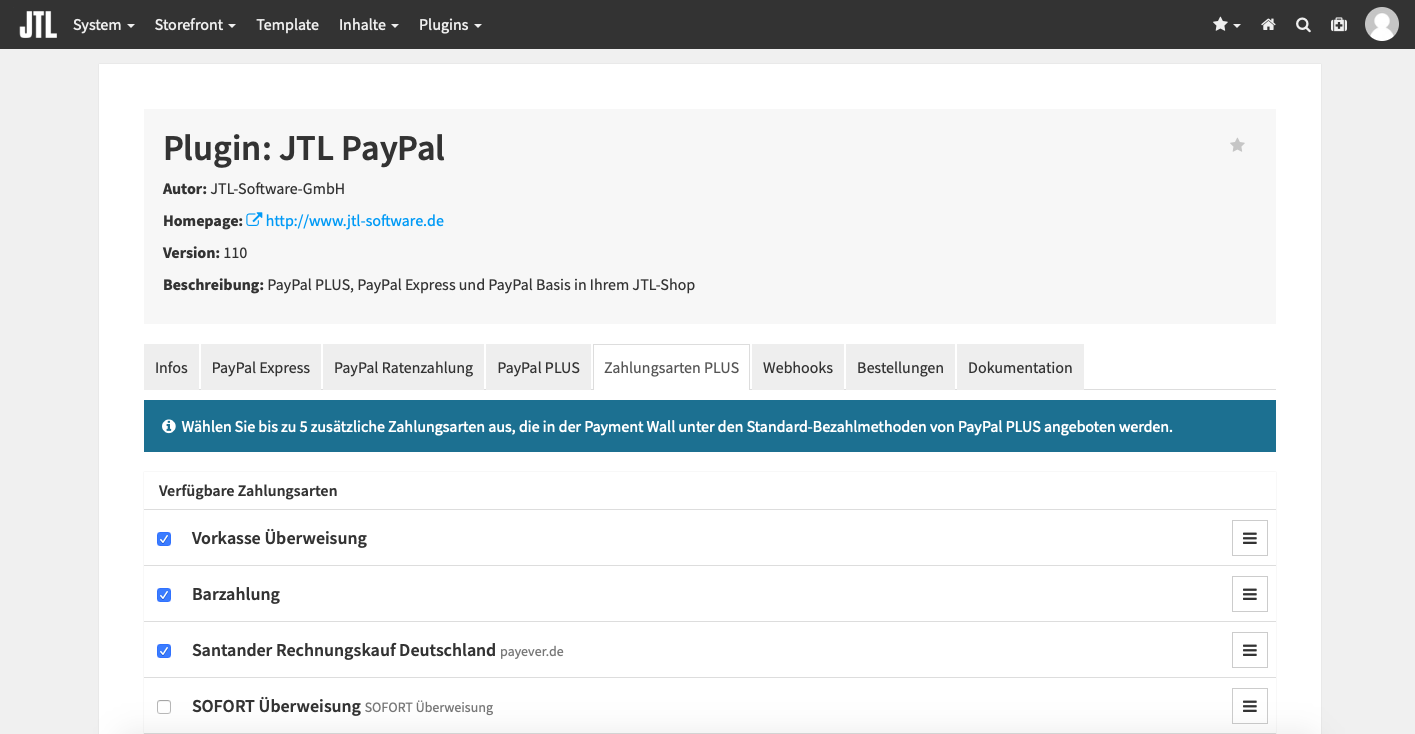Switch to the PayPal Ratenzahlung tab
The width and height of the screenshot is (1415, 734).
tap(403, 367)
